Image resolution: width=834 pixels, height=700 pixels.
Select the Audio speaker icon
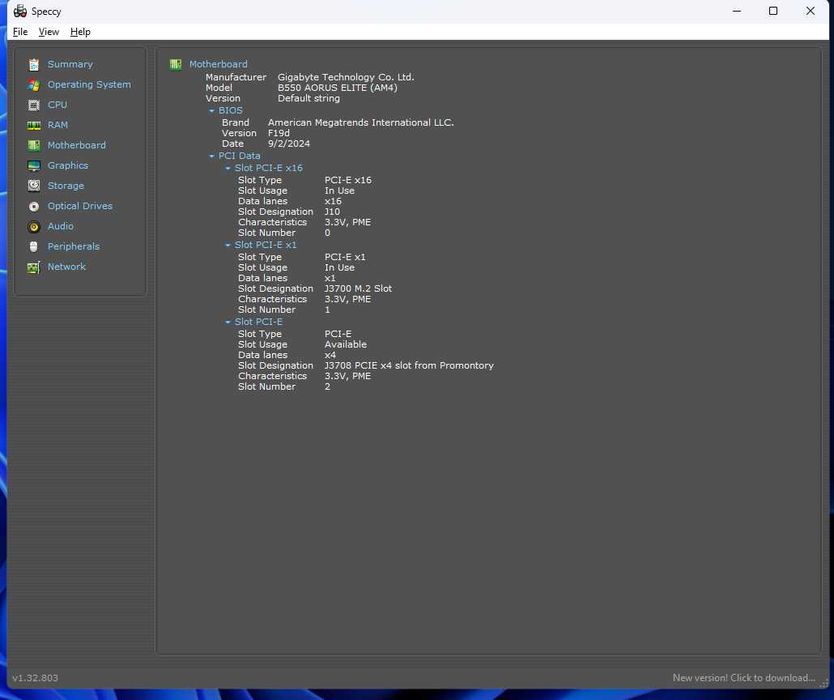(34, 226)
